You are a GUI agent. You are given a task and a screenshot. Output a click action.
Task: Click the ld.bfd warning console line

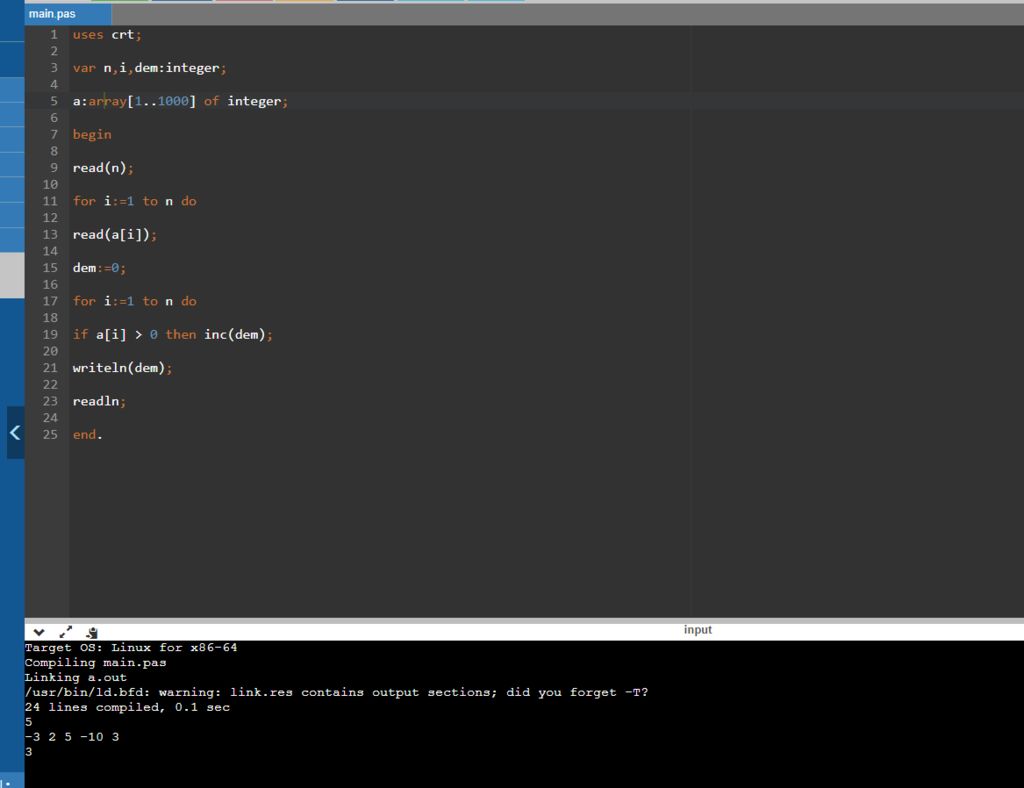click(336, 692)
